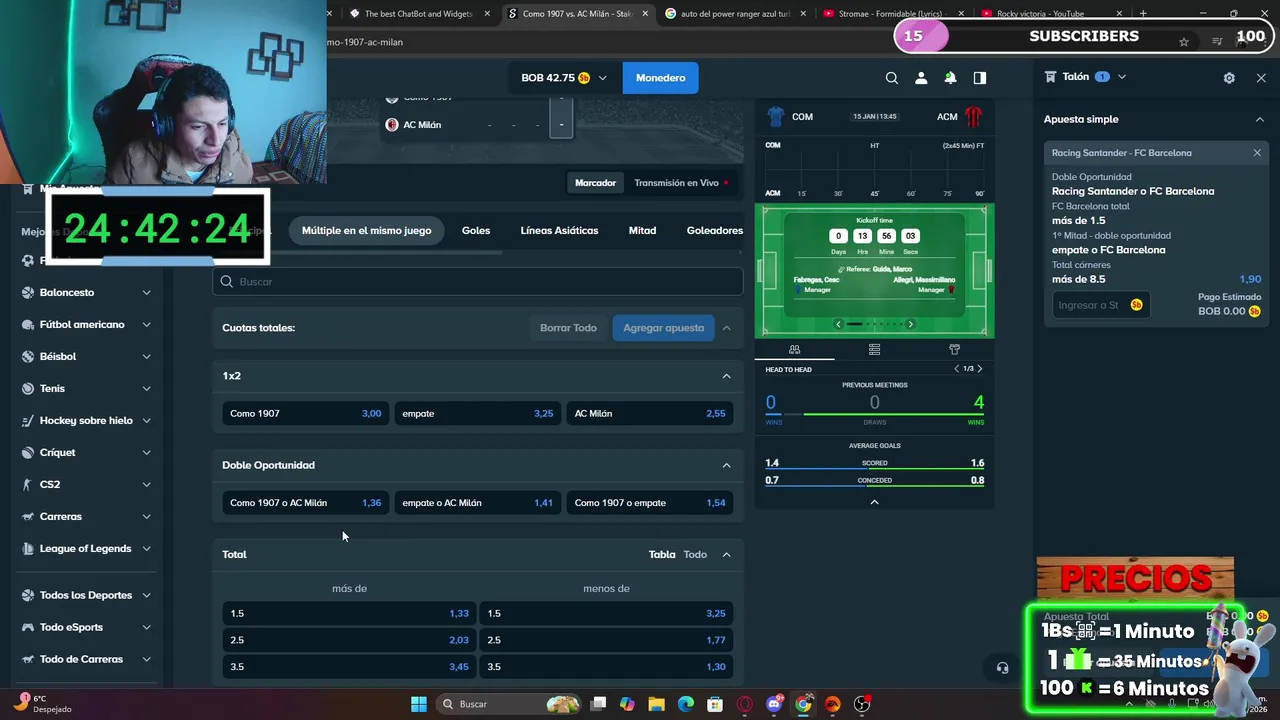Go to previous slide on pitch widget
This screenshot has width=1280, height=720.
[838, 324]
